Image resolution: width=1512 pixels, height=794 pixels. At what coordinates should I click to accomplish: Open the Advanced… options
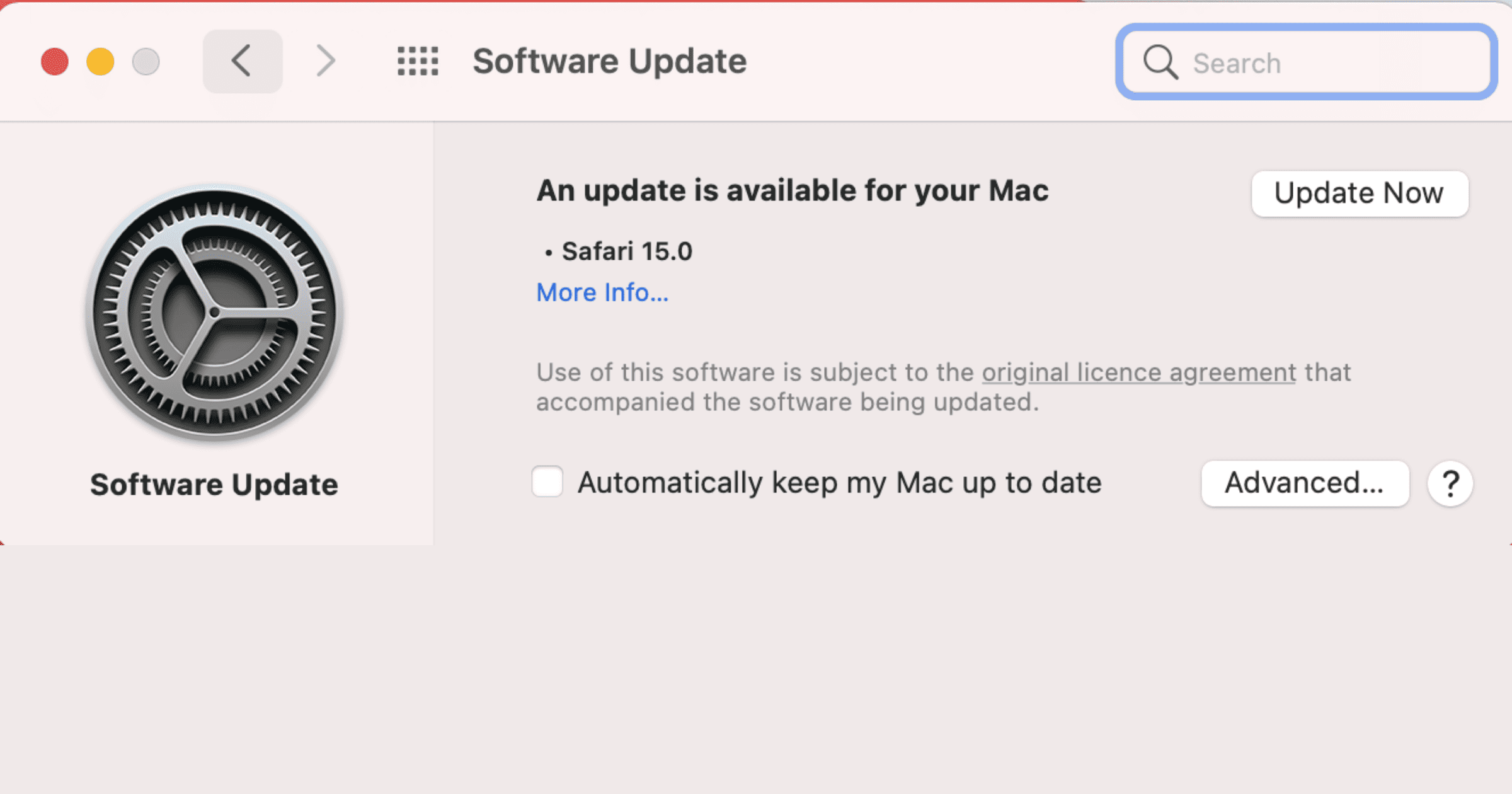point(1305,483)
